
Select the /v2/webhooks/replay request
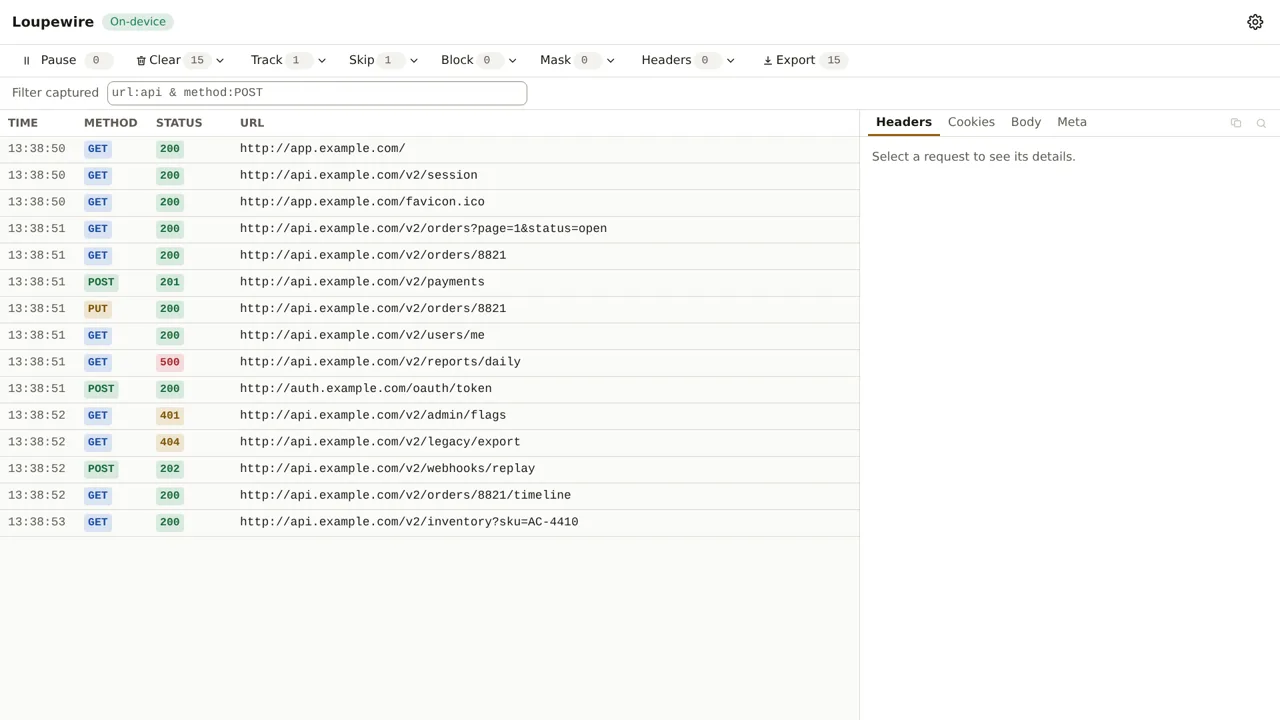click(x=429, y=469)
